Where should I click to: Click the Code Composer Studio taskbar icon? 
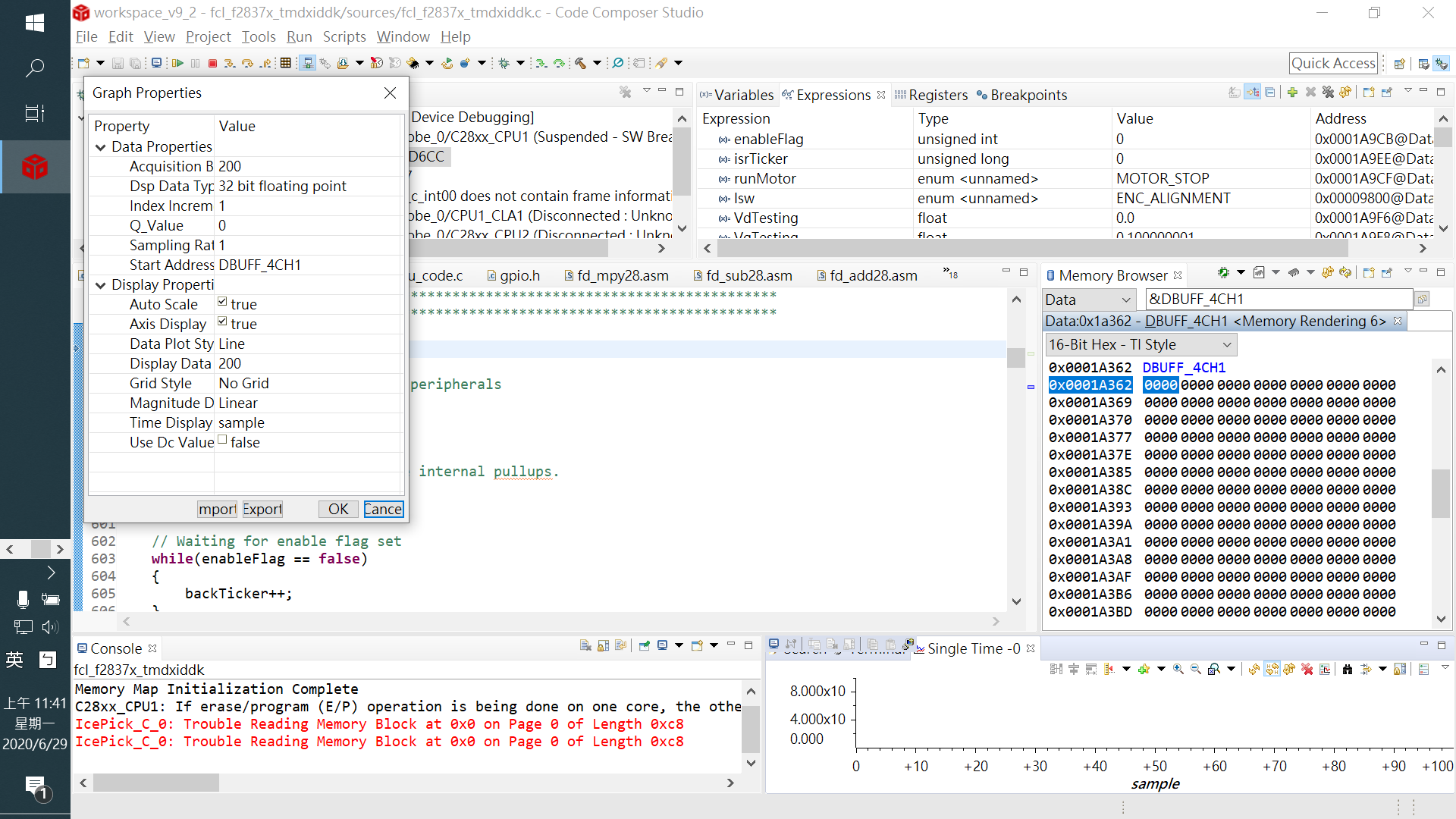35,167
